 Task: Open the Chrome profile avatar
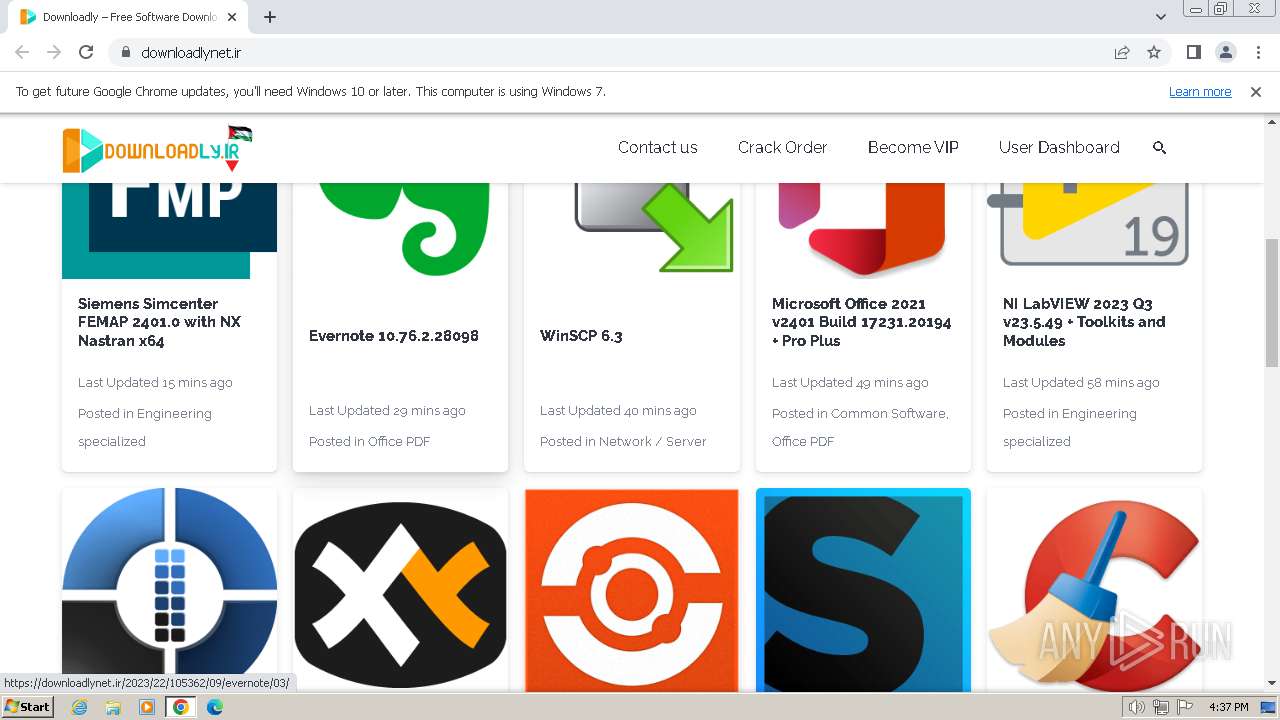pos(1225,52)
